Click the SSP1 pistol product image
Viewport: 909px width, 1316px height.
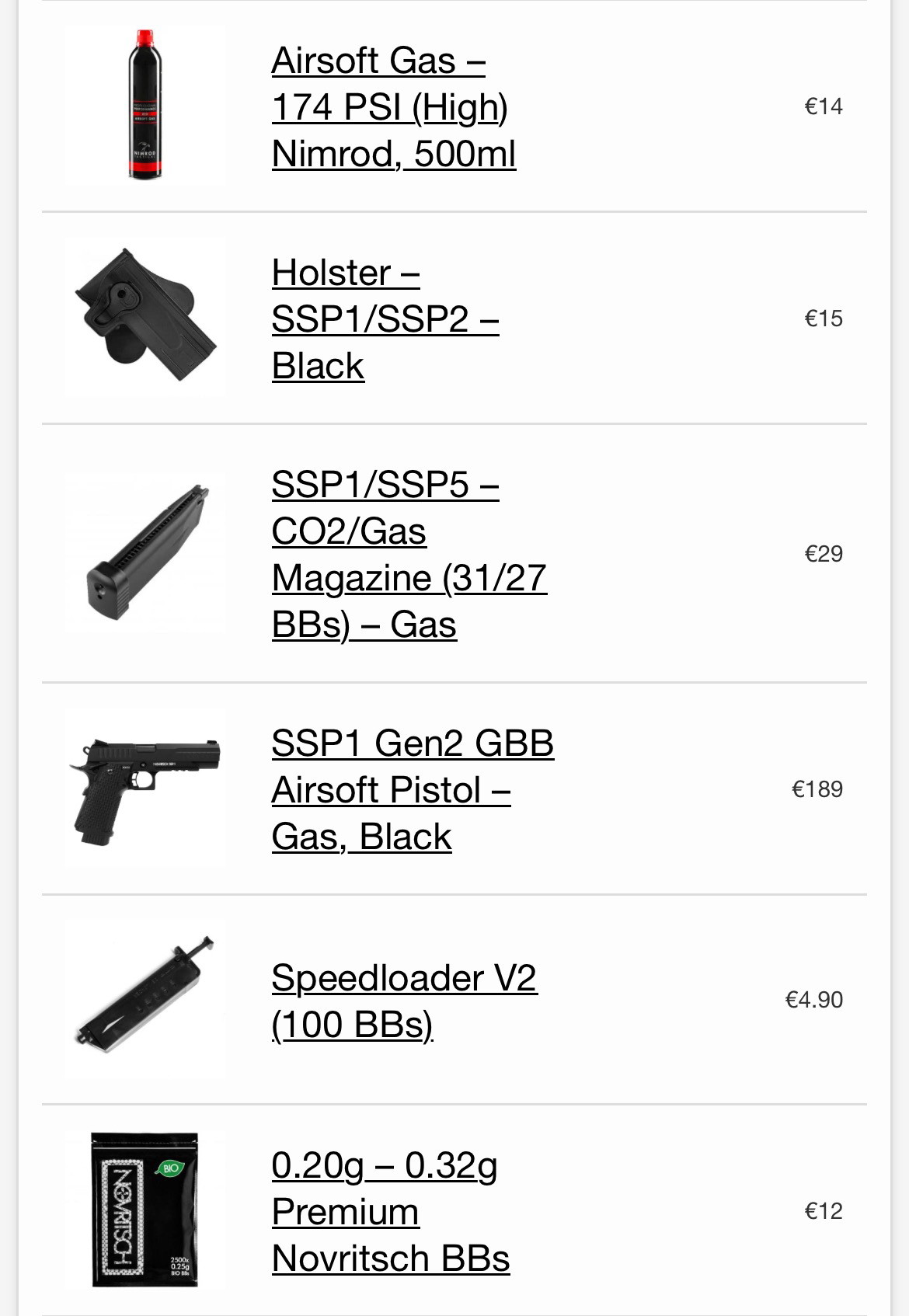145,788
